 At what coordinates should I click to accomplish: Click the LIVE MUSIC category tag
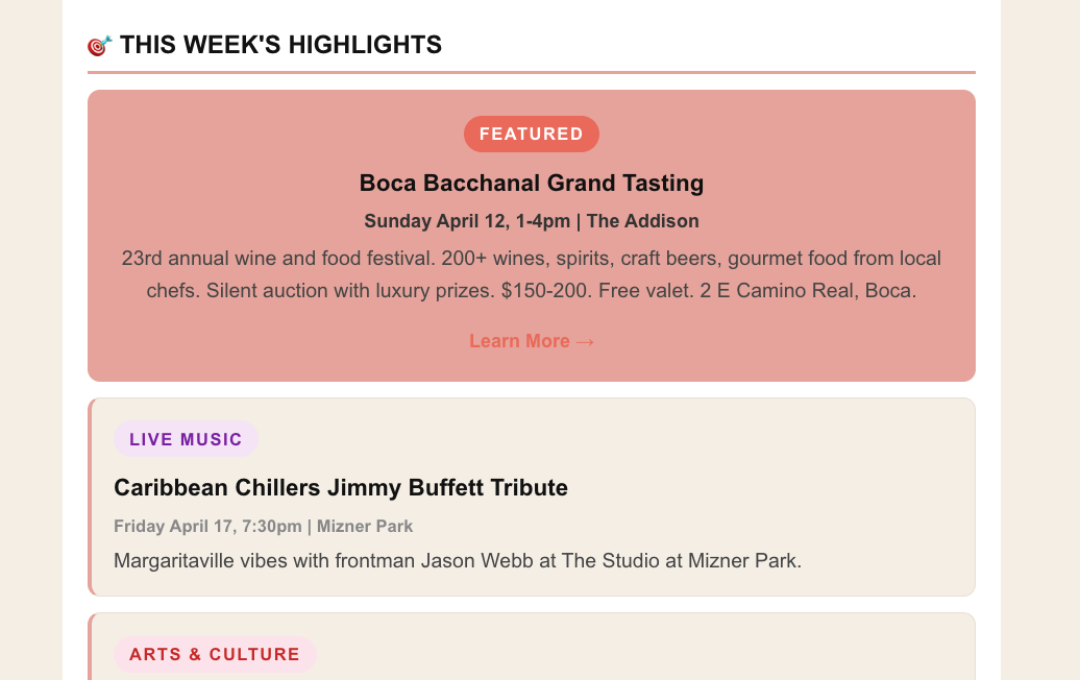(x=186, y=439)
